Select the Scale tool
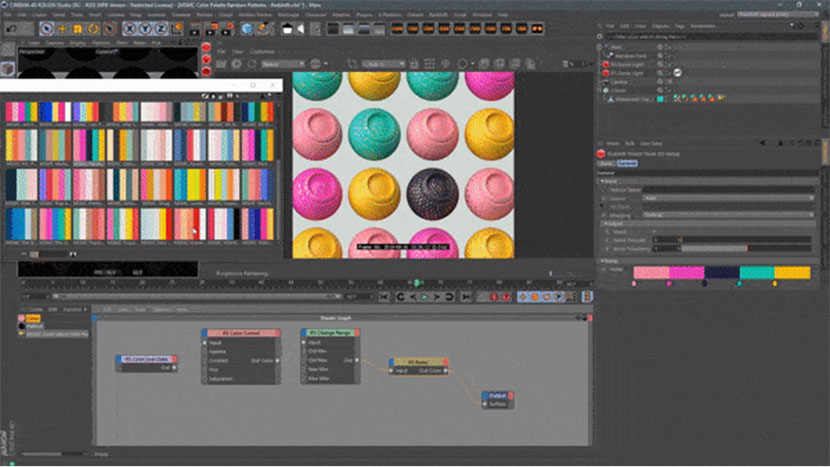 [x=78, y=29]
